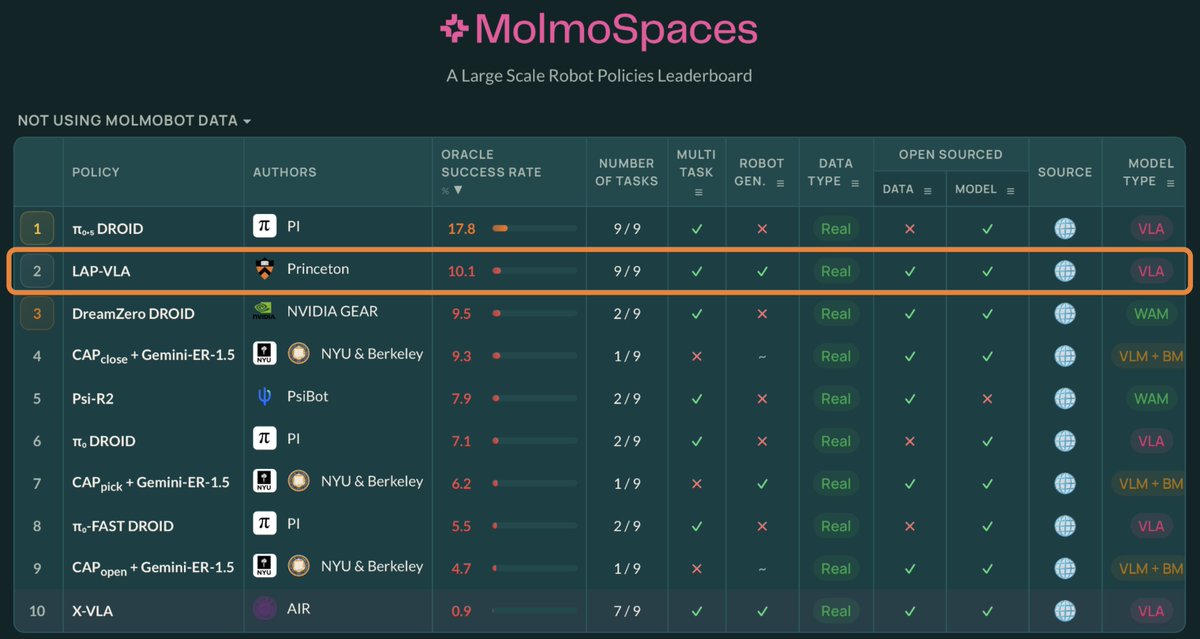
Task: Click the Real tag in LAP-VLA row
Action: tap(836, 271)
